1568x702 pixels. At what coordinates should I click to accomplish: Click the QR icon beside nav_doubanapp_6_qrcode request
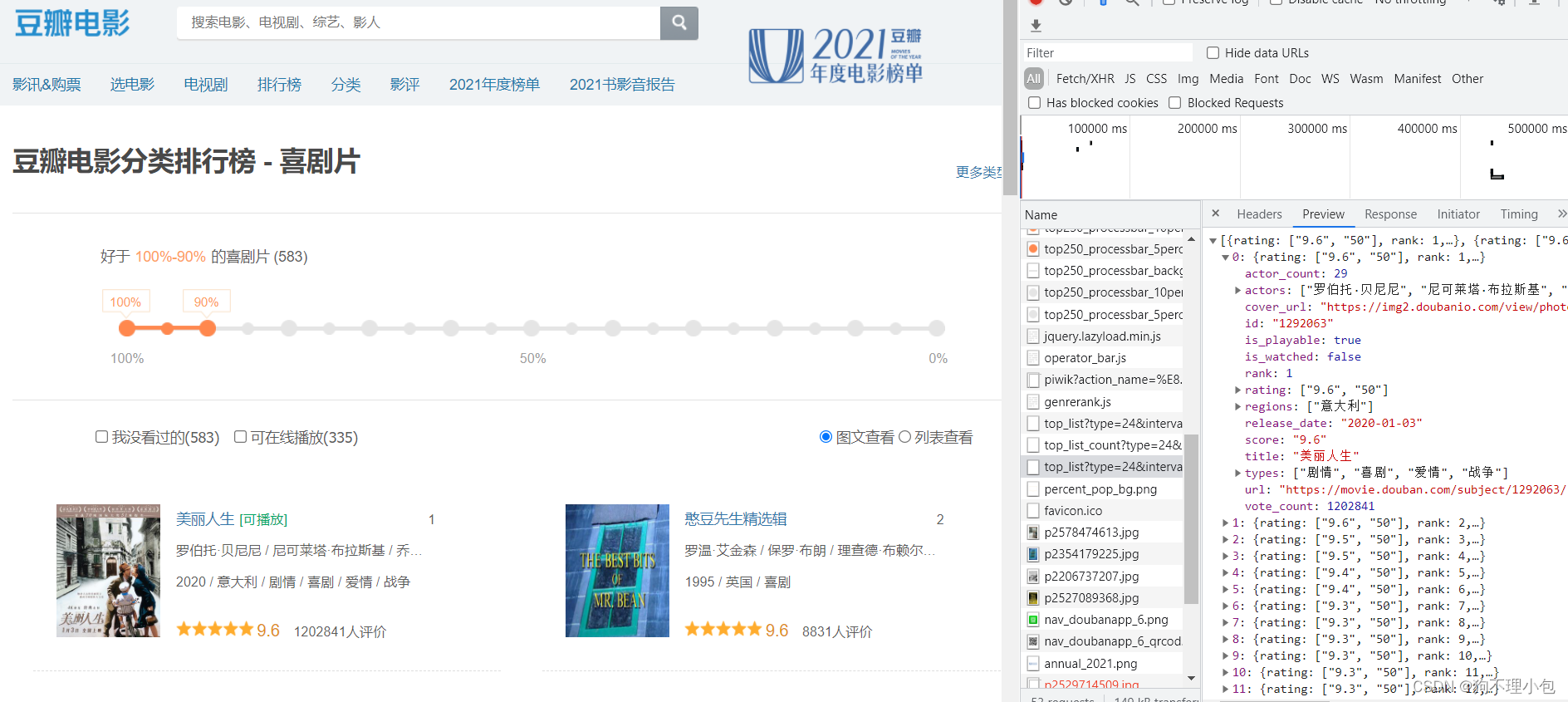coord(1033,641)
